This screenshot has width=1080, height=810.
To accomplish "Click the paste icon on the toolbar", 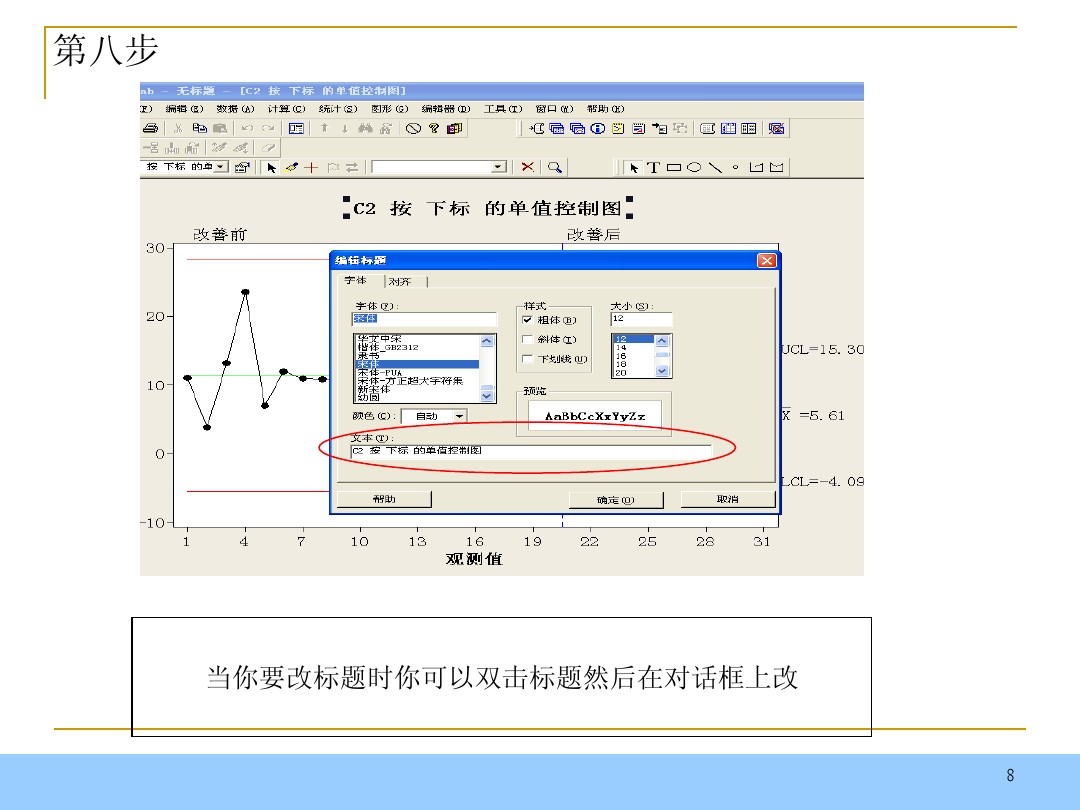I will [222, 128].
